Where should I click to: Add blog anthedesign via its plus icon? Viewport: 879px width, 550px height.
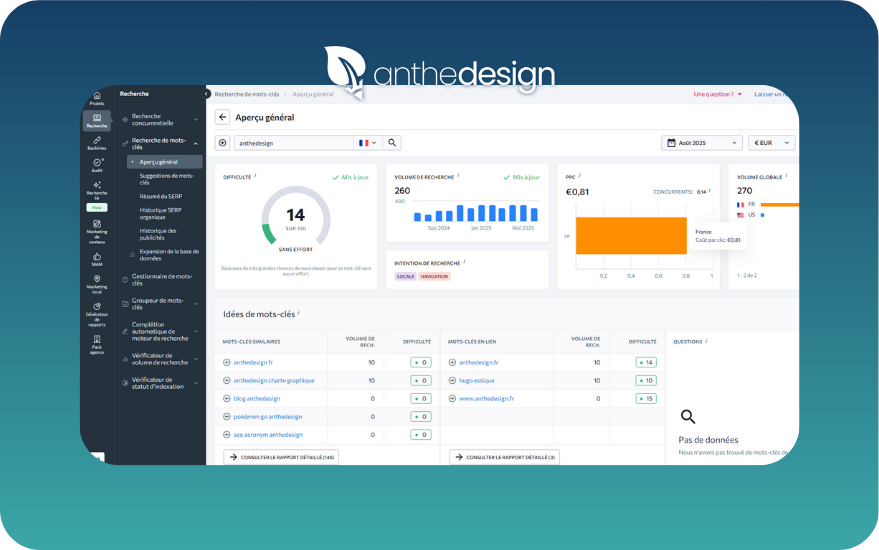[227, 399]
